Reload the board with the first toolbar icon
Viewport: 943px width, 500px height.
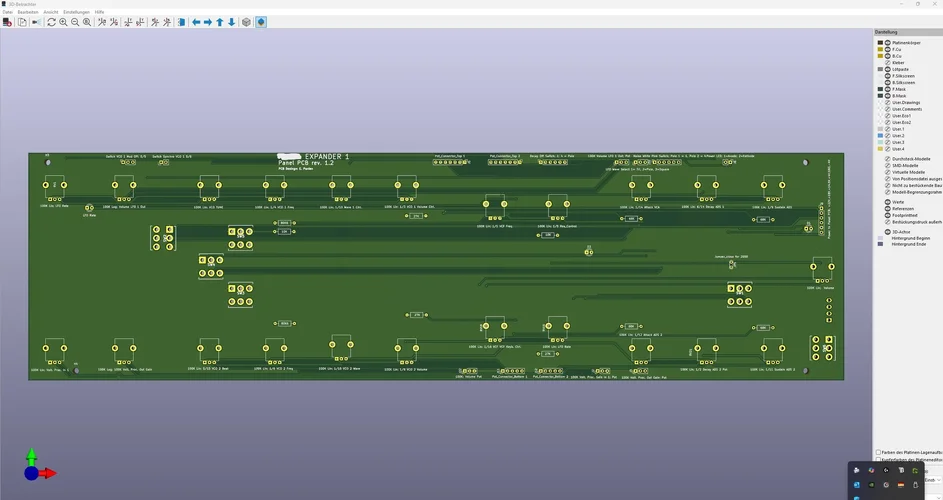(x=7, y=22)
